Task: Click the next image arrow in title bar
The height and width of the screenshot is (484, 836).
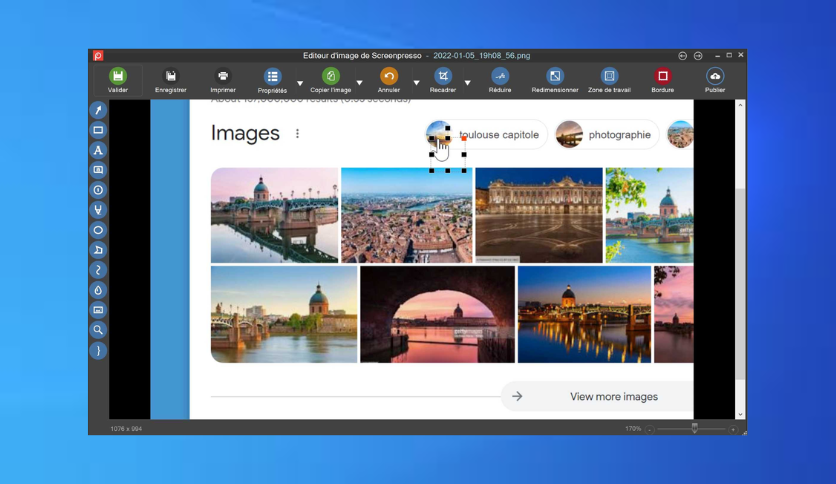Action: (x=698, y=55)
